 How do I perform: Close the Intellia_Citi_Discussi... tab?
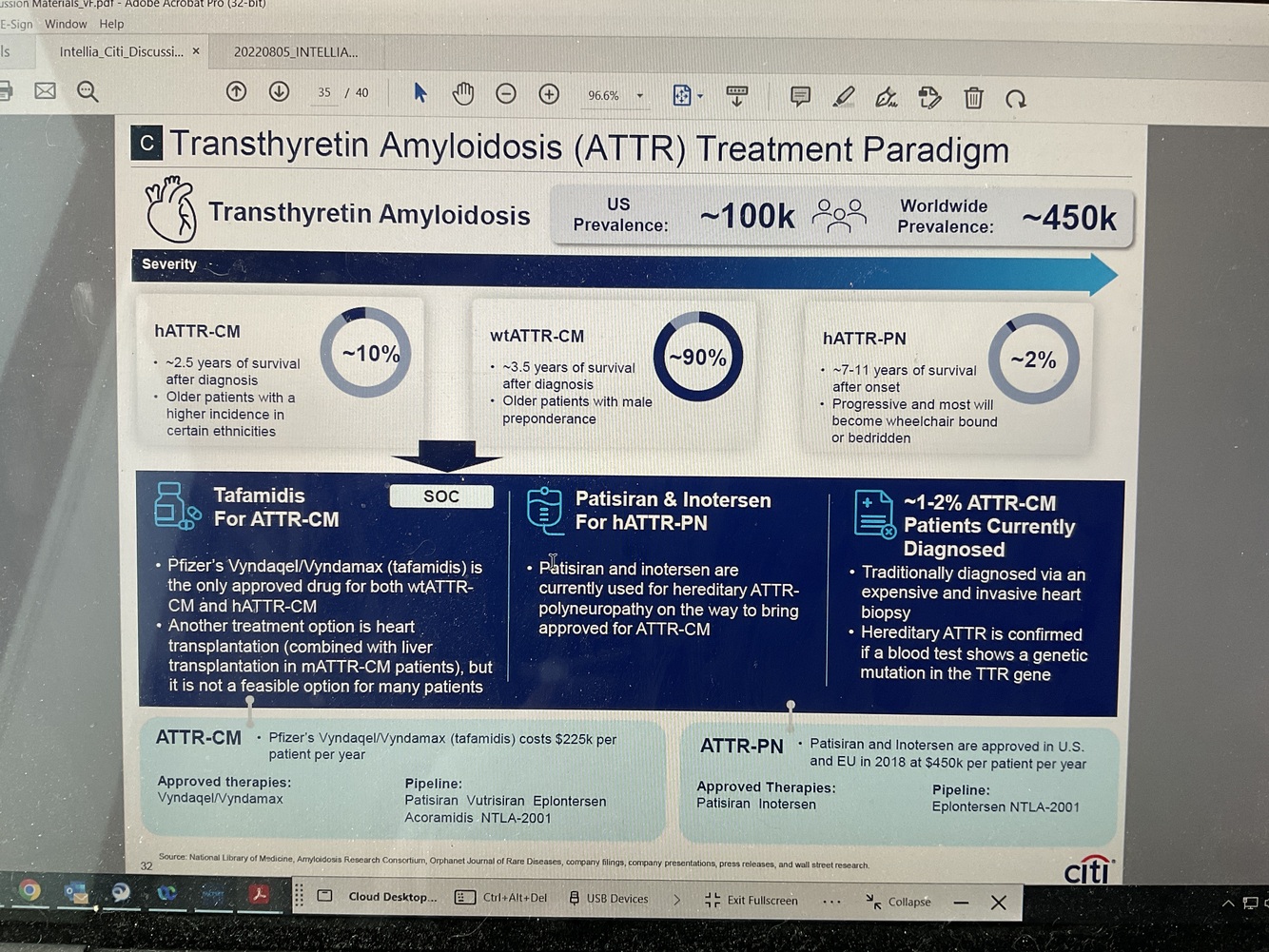196,51
